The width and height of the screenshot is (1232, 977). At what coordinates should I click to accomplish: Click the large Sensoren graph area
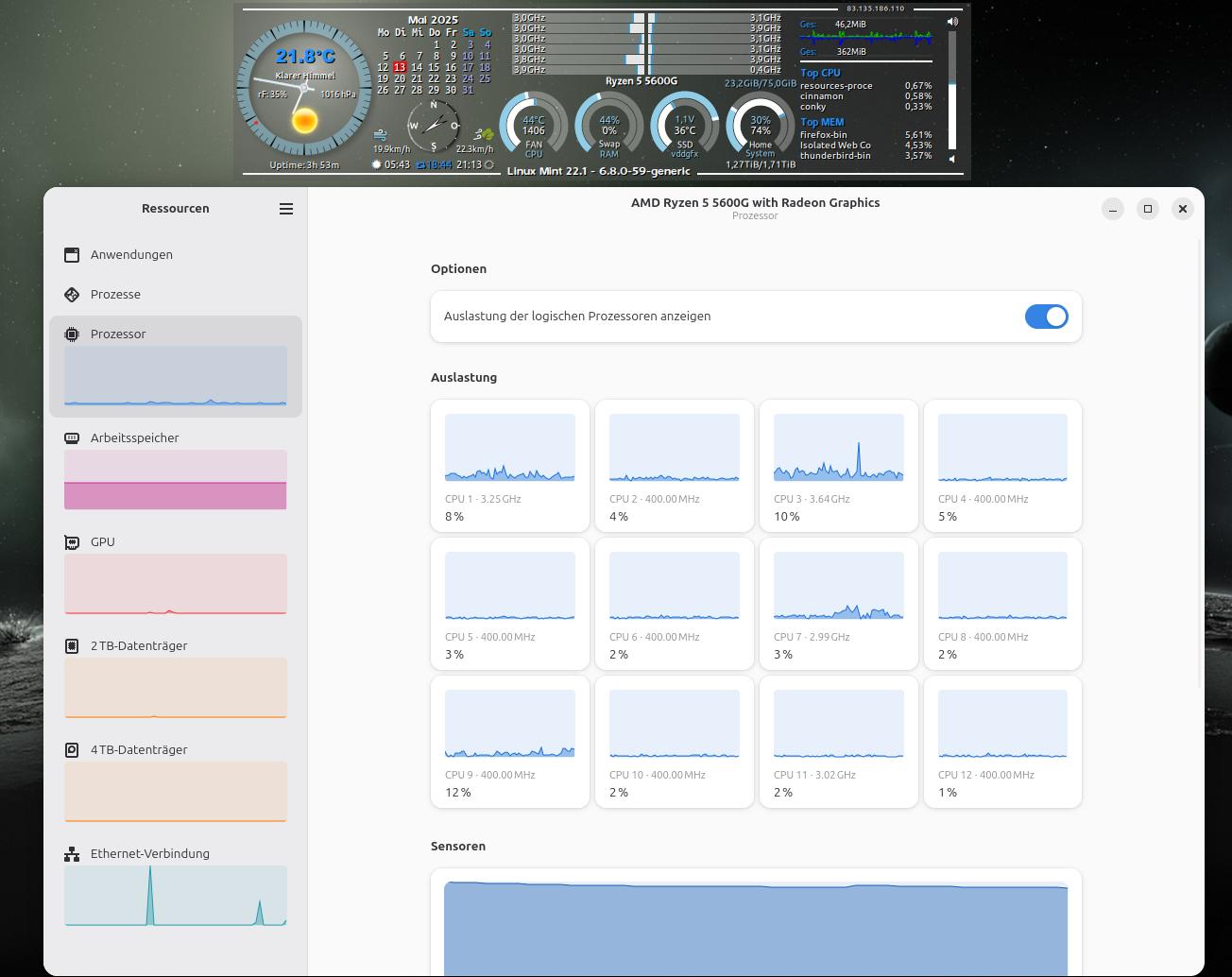756,929
